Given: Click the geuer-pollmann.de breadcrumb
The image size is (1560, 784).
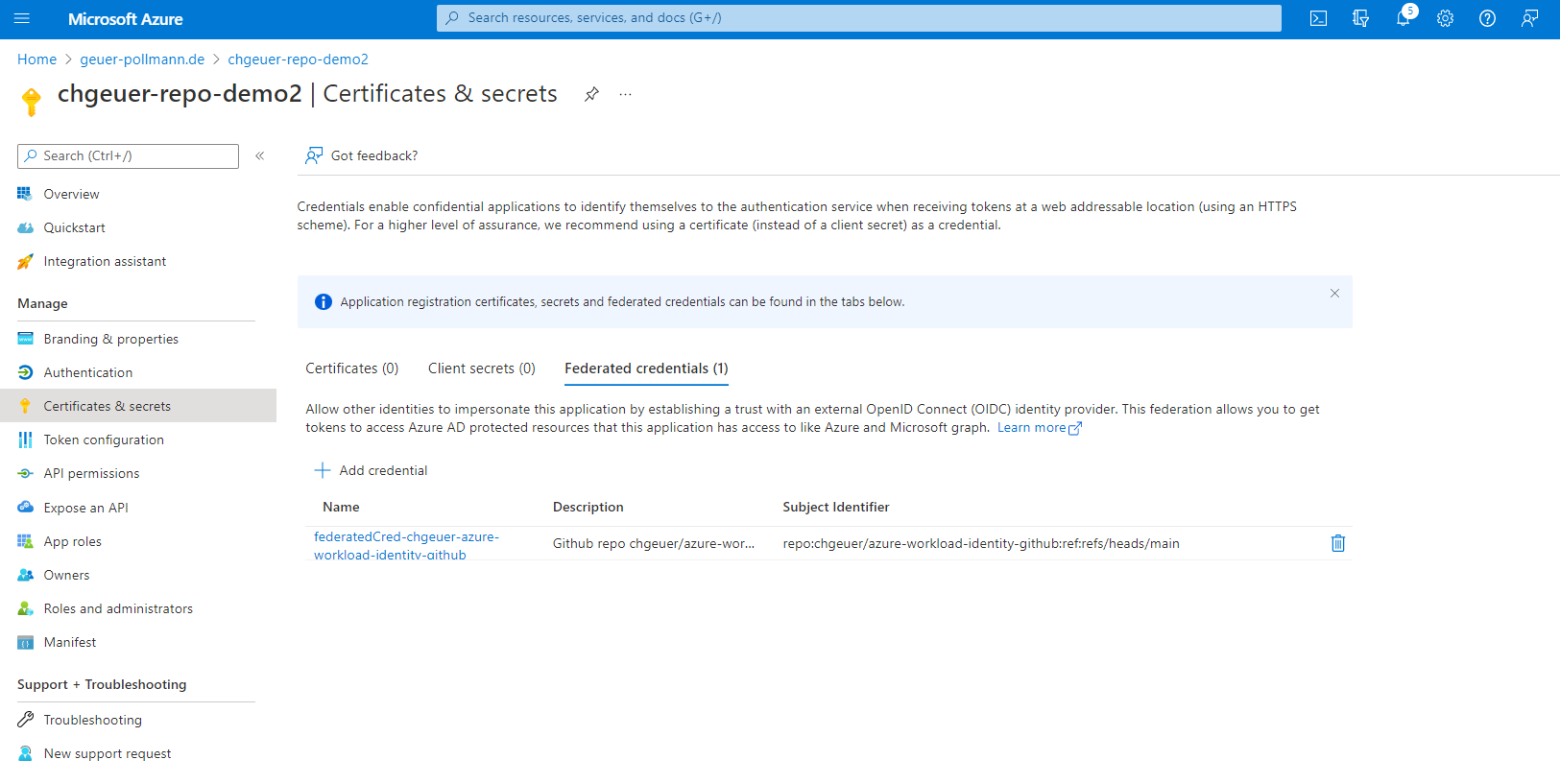Looking at the screenshot, I should click(x=142, y=59).
